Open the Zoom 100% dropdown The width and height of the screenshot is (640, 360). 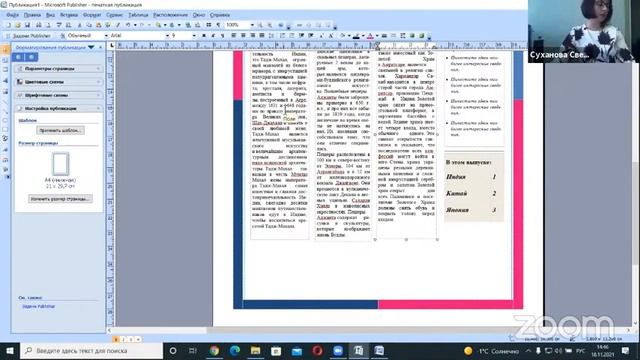(252, 25)
